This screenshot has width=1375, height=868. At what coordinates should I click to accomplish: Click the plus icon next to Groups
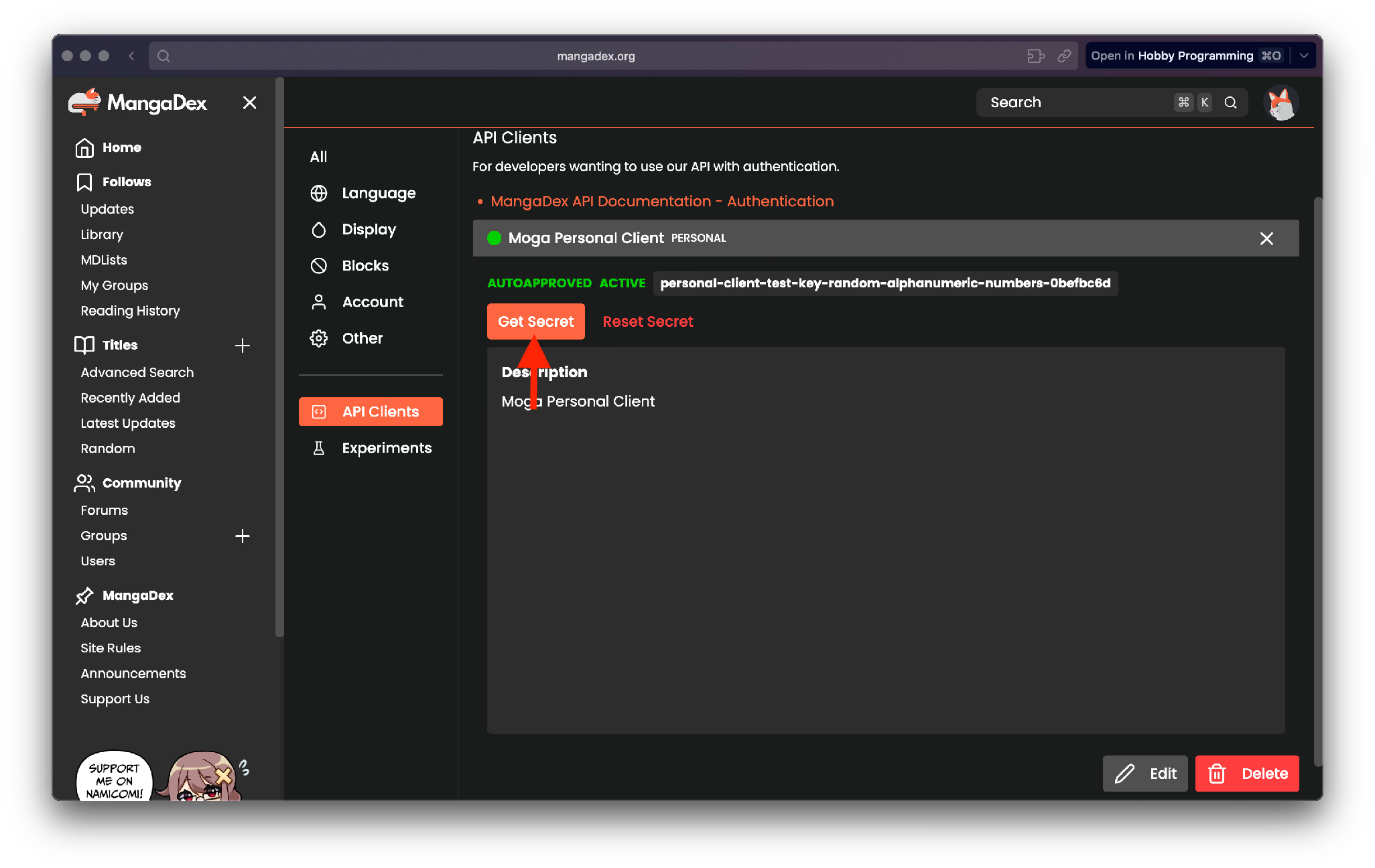(243, 536)
